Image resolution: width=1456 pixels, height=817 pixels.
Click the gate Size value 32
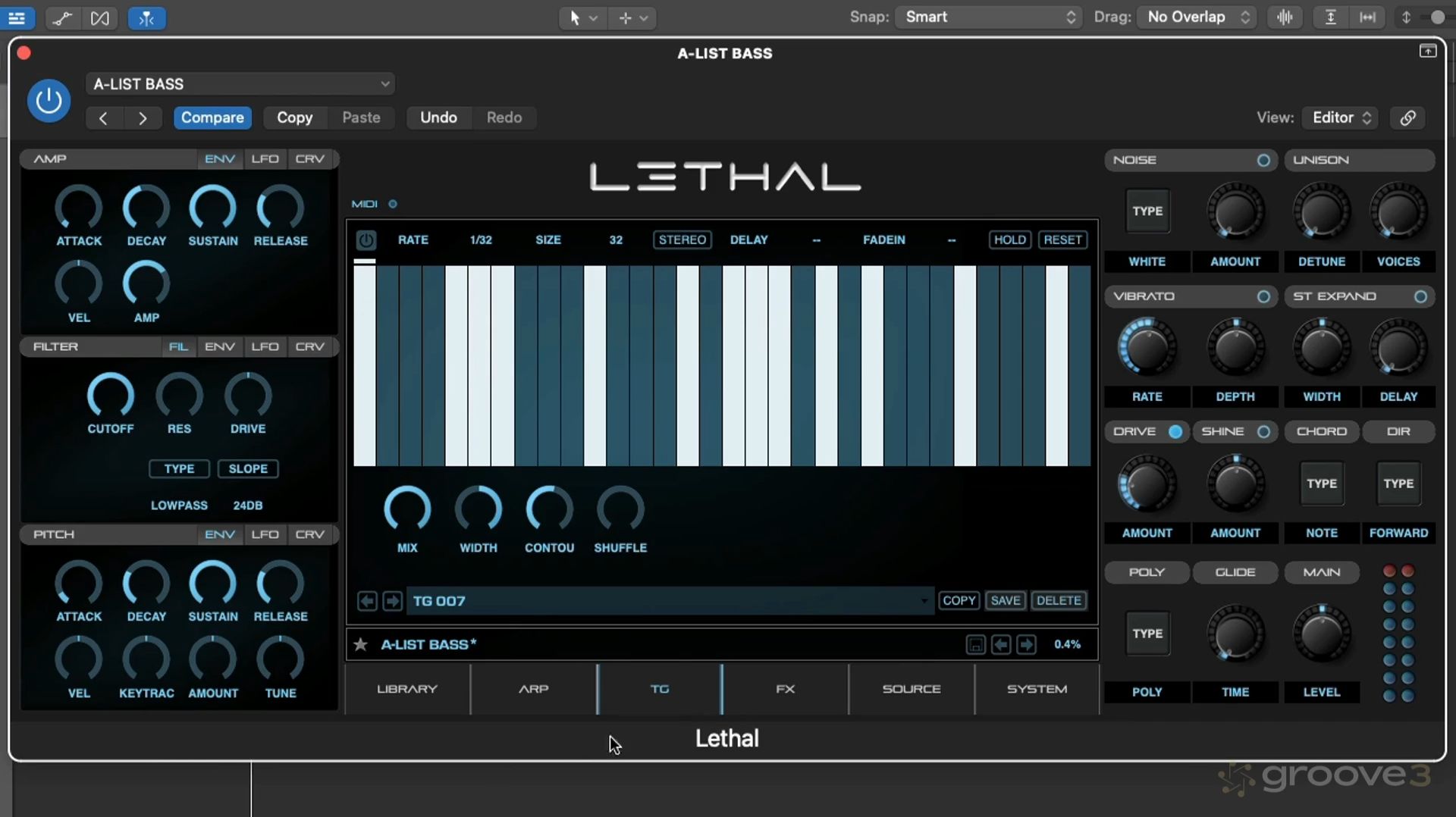[x=616, y=240]
